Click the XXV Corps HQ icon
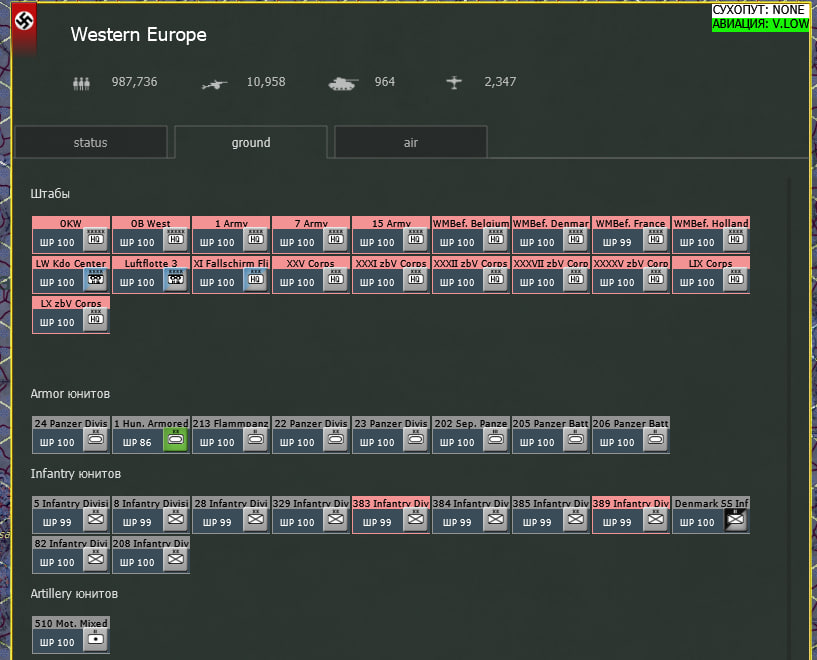This screenshot has width=817, height=660. (x=336, y=279)
